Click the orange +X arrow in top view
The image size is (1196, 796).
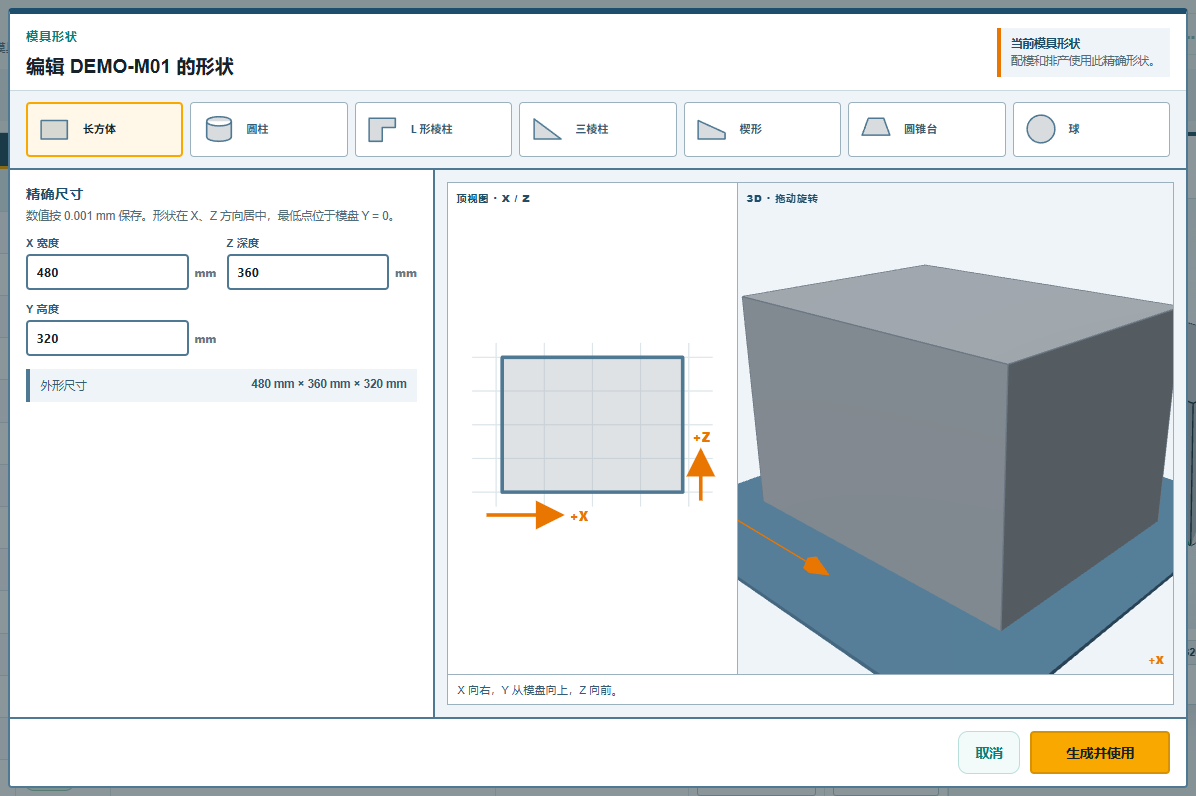(x=526, y=515)
